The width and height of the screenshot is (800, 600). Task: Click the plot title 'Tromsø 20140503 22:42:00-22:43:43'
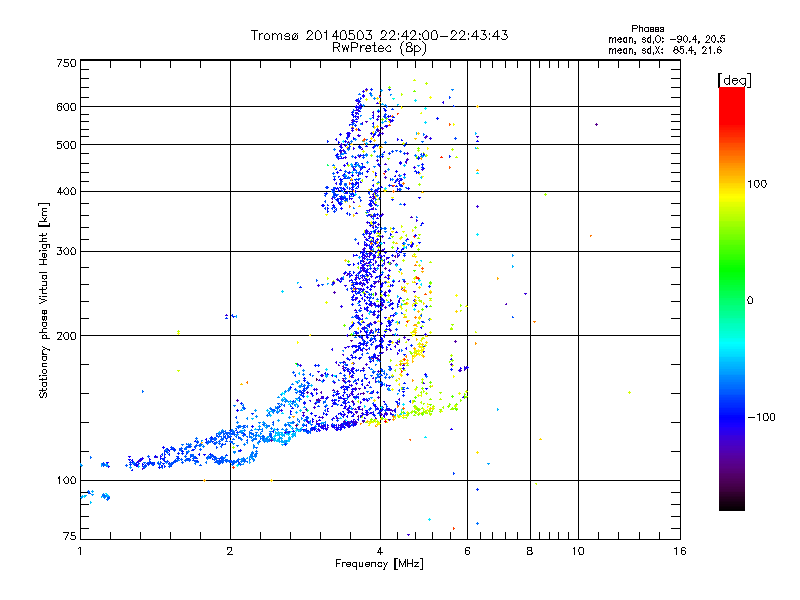(380, 35)
